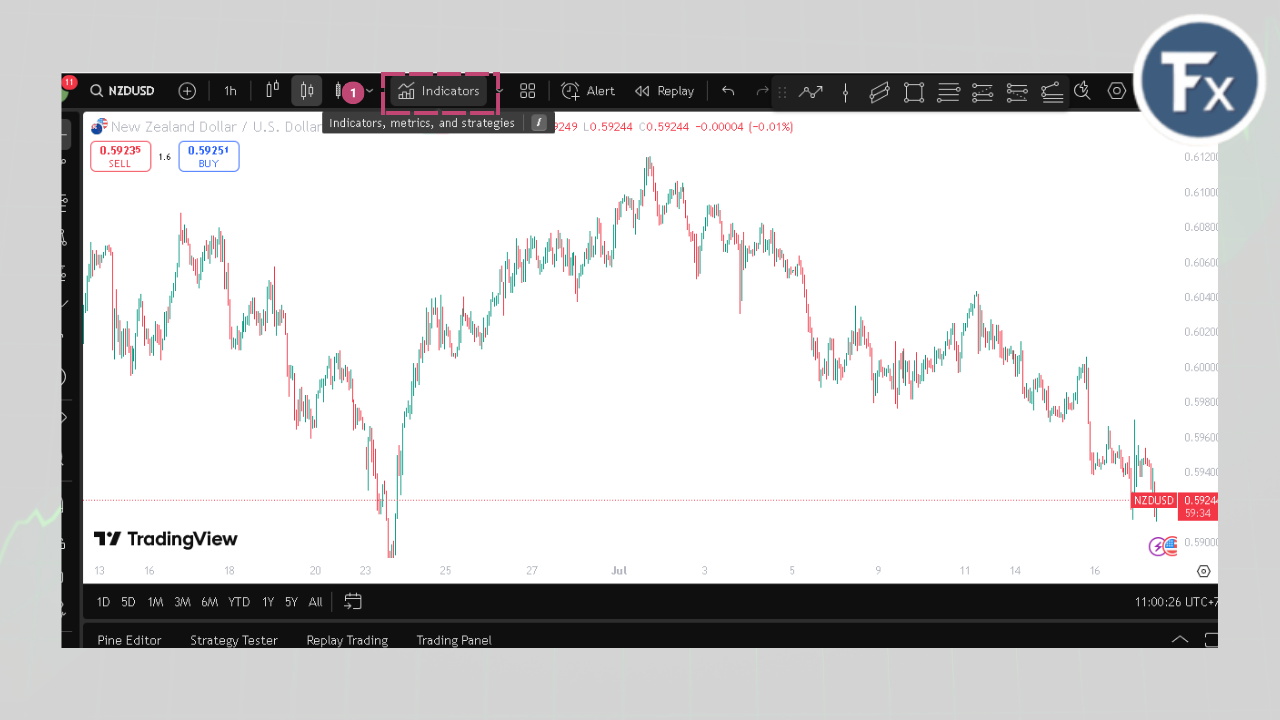The height and width of the screenshot is (720, 1280).
Task: Click the NZDUSD symbol search
Action: [x=123, y=91]
